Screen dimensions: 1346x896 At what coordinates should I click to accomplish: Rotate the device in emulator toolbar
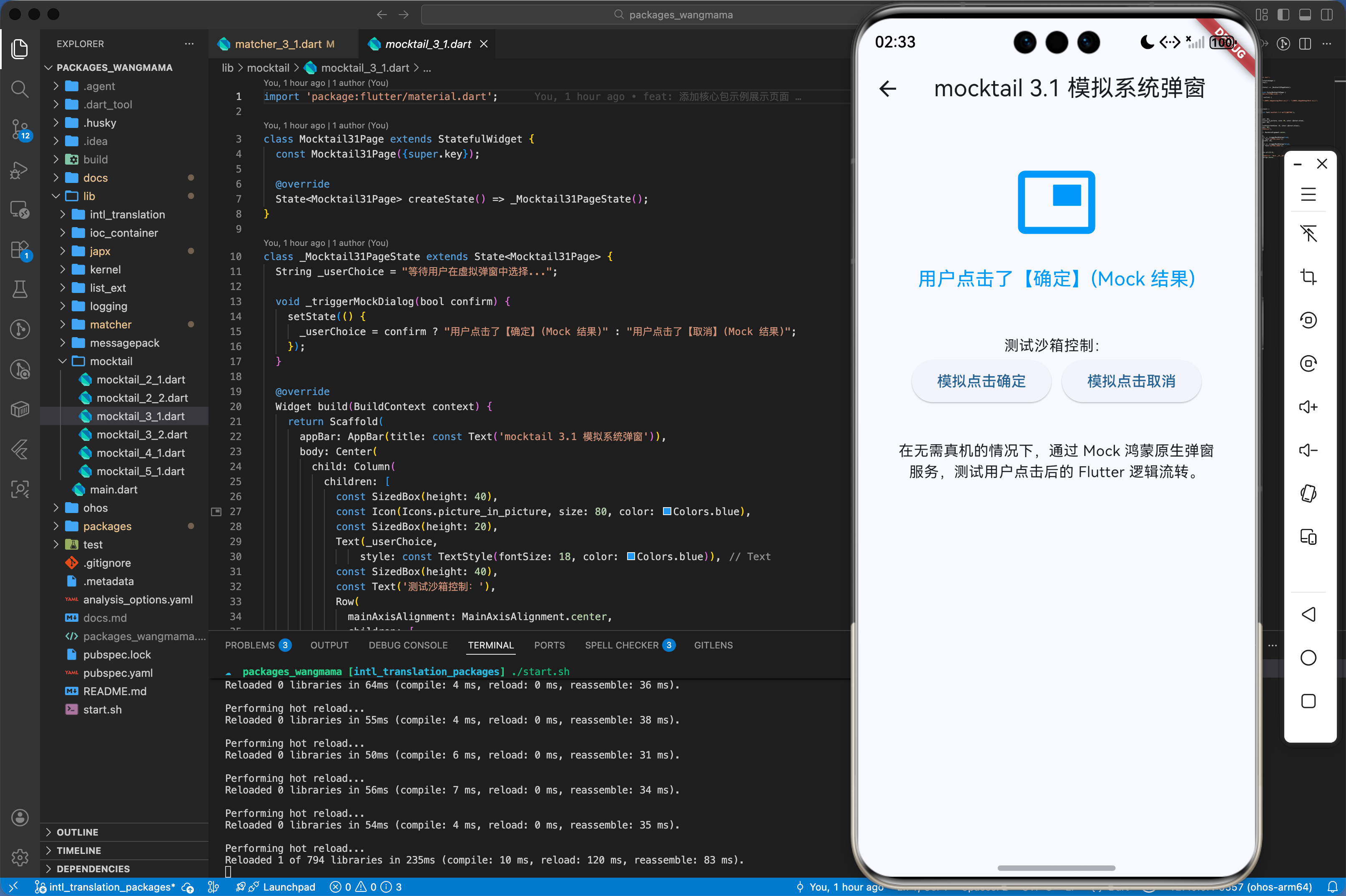[x=1308, y=493]
